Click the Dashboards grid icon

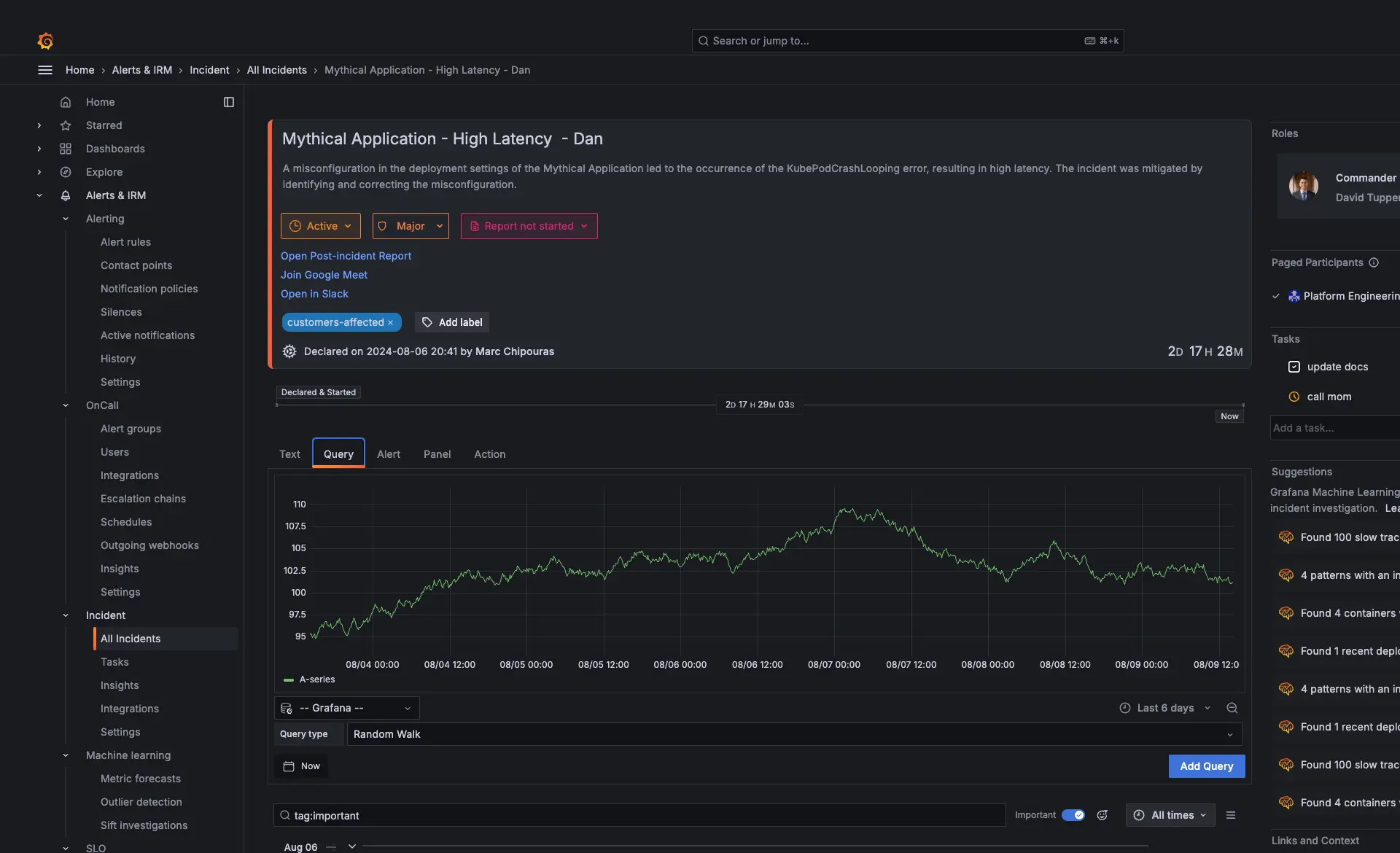tap(66, 149)
